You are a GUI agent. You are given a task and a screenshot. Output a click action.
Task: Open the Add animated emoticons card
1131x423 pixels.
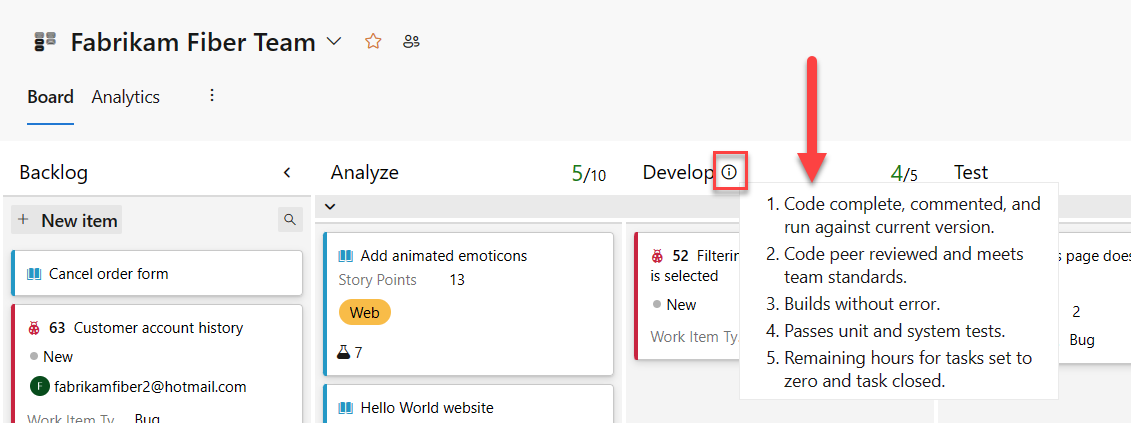(x=468, y=303)
